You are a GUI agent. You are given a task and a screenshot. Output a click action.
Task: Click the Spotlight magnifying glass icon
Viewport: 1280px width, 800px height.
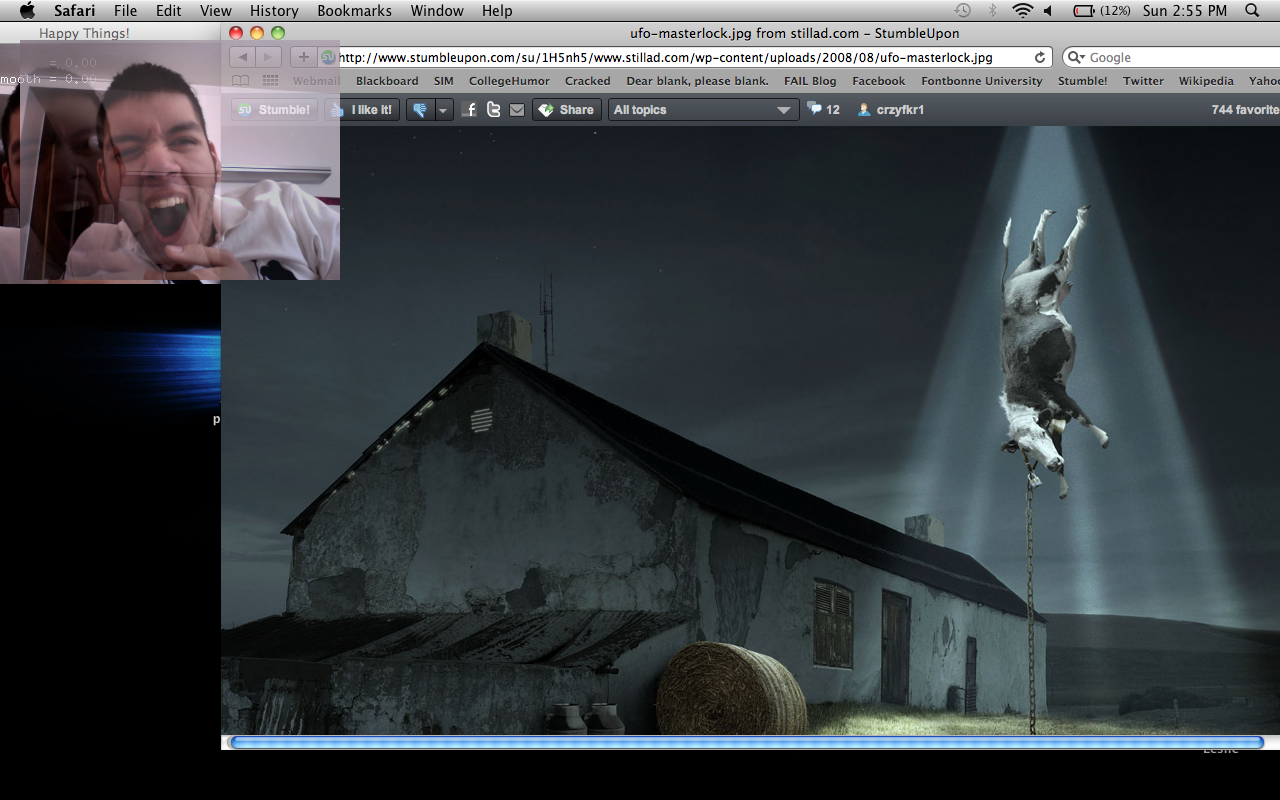click(1252, 11)
